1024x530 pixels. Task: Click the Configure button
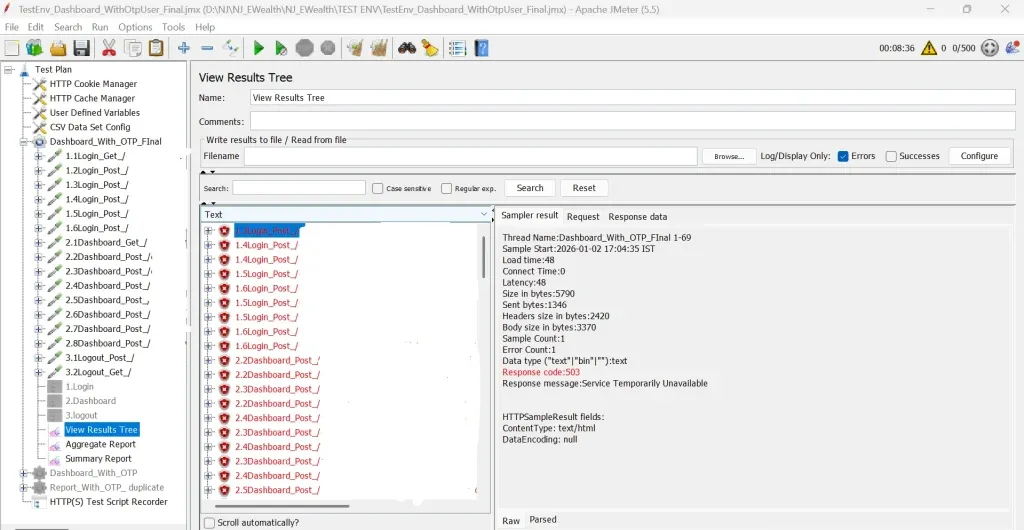pos(979,156)
